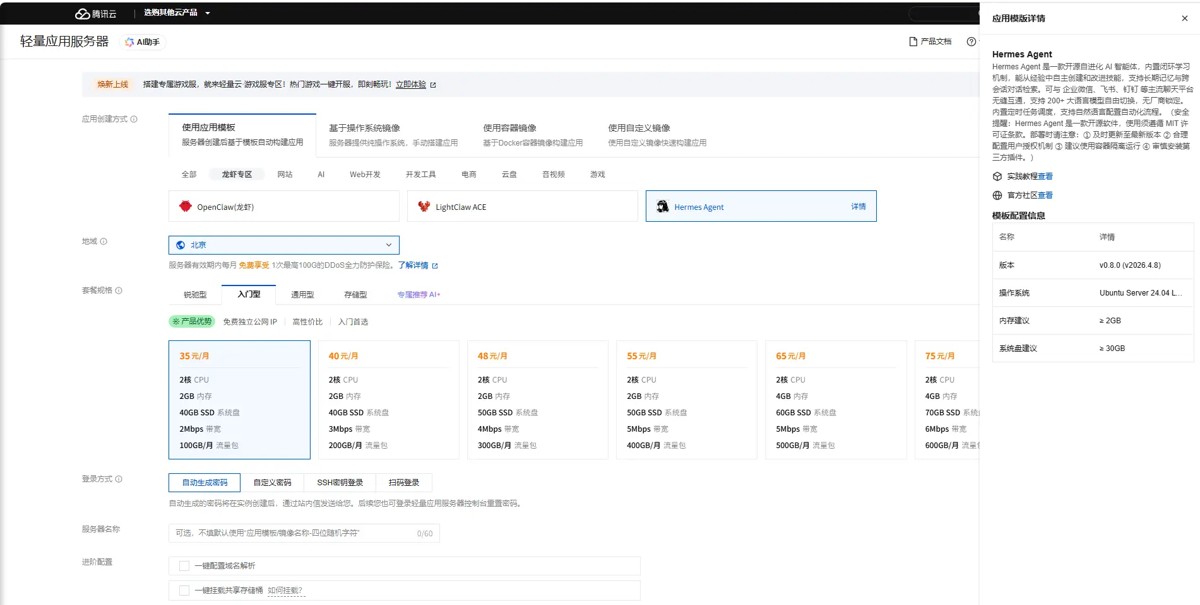Switch to the 通用型 plan tab
Viewport: 1200px width, 605px height.
point(302,295)
